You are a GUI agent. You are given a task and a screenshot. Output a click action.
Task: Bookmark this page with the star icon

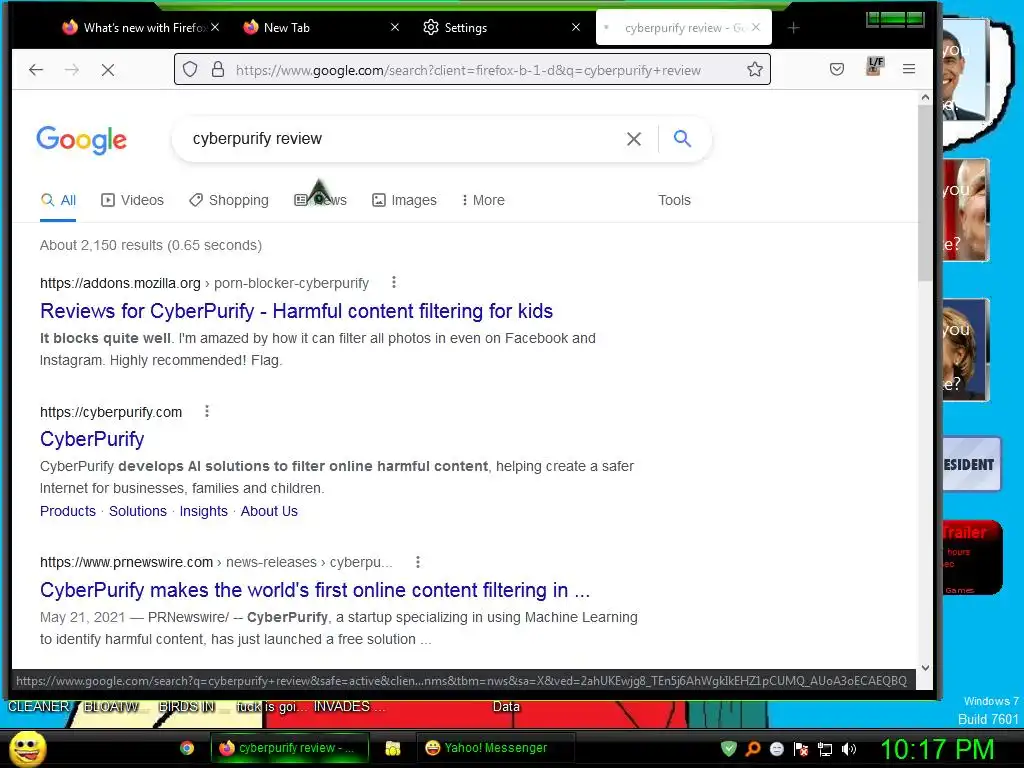[x=755, y=69]
